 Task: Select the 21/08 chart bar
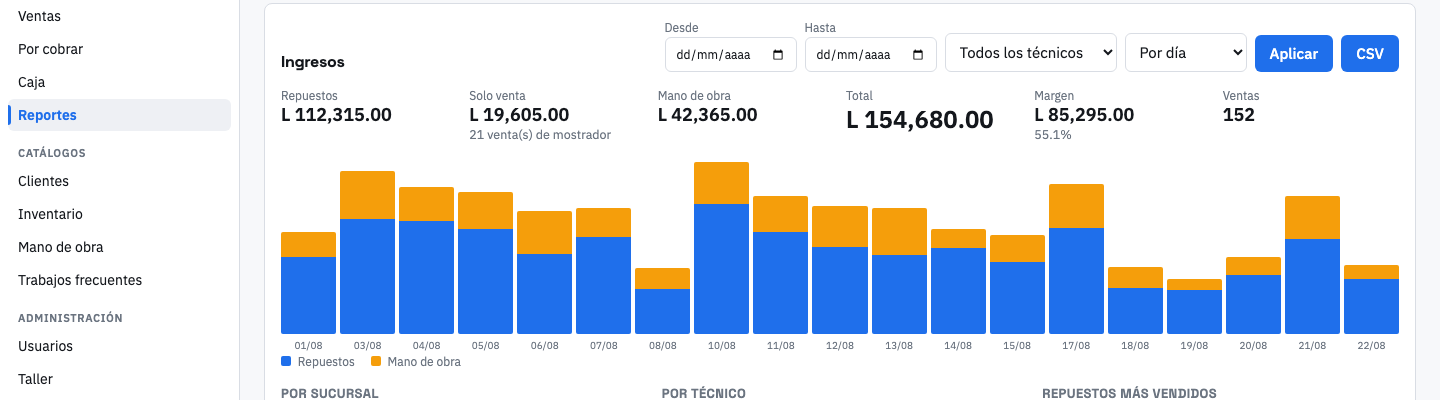(1312, 265)
